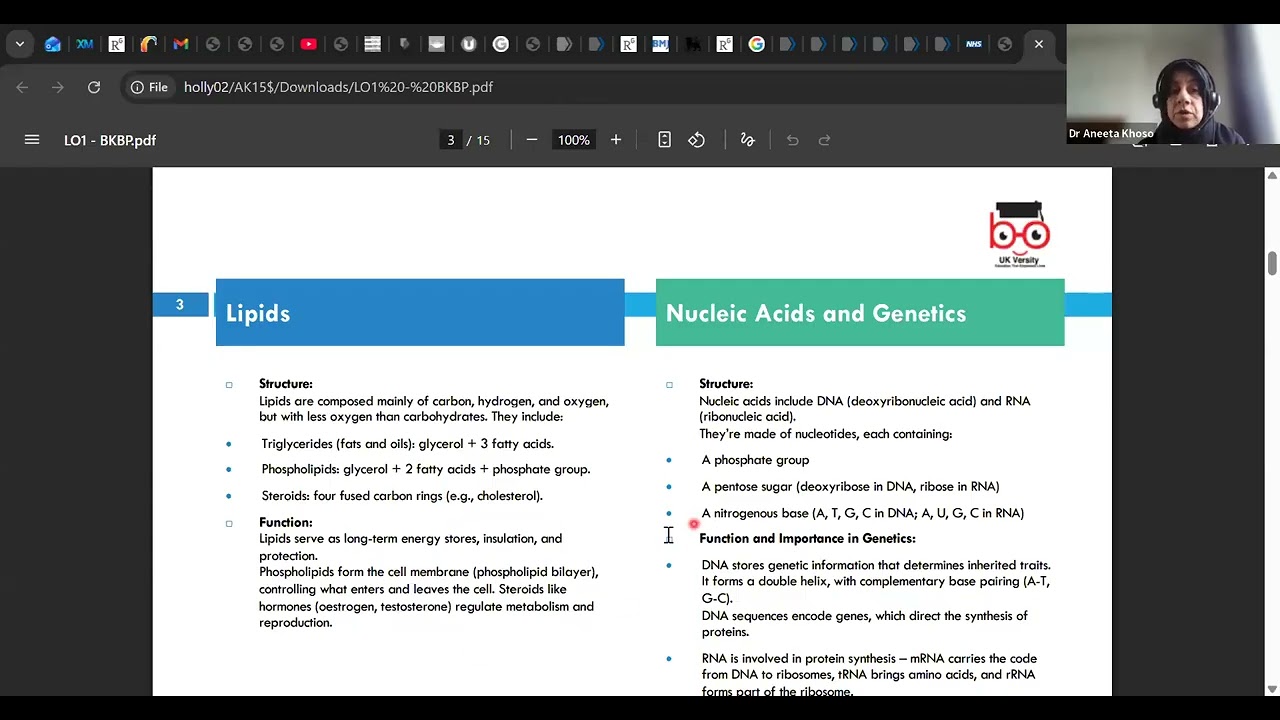Open the PDF viewer sidebar menu
This screenshot has height=720, width=1280.
point(32,140)
